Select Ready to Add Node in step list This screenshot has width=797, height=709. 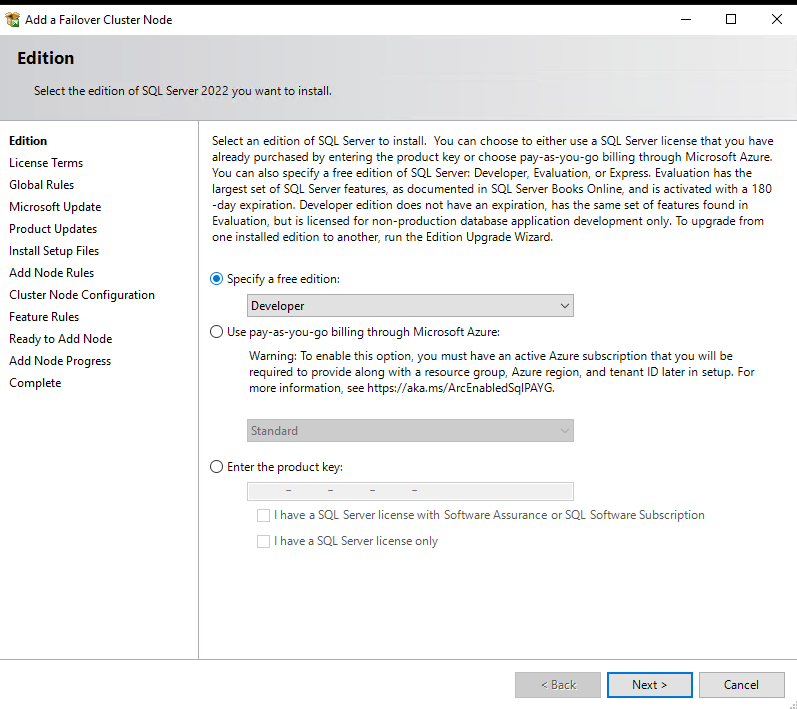[60, 338]
